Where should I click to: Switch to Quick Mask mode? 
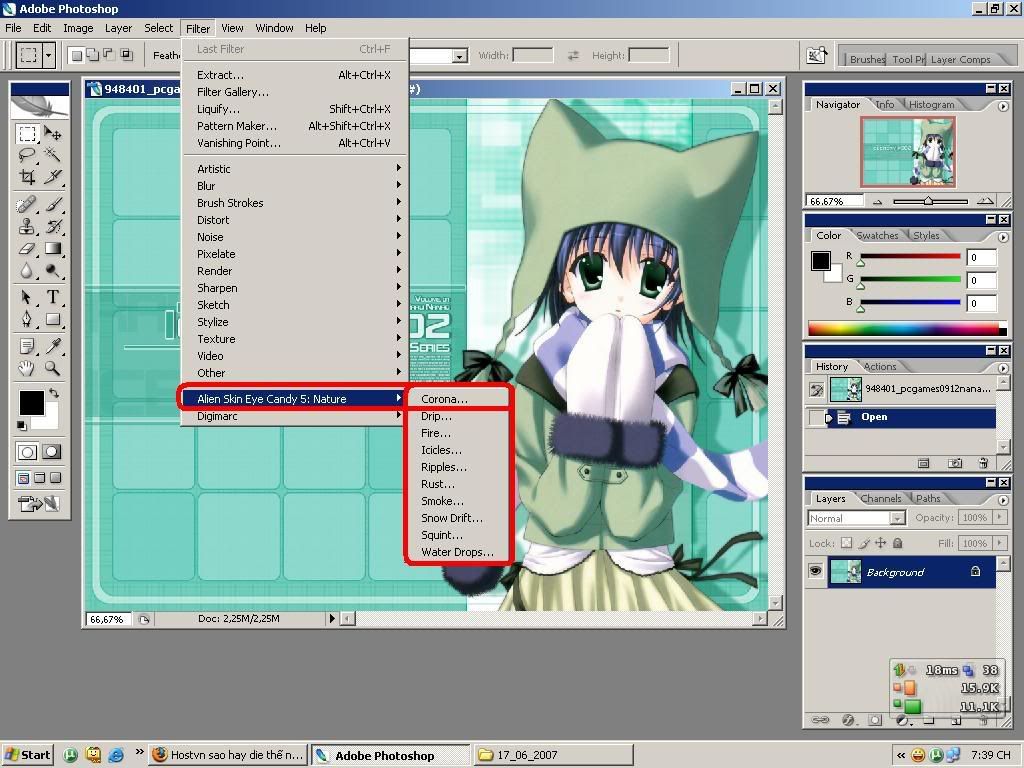pos(52,452)
